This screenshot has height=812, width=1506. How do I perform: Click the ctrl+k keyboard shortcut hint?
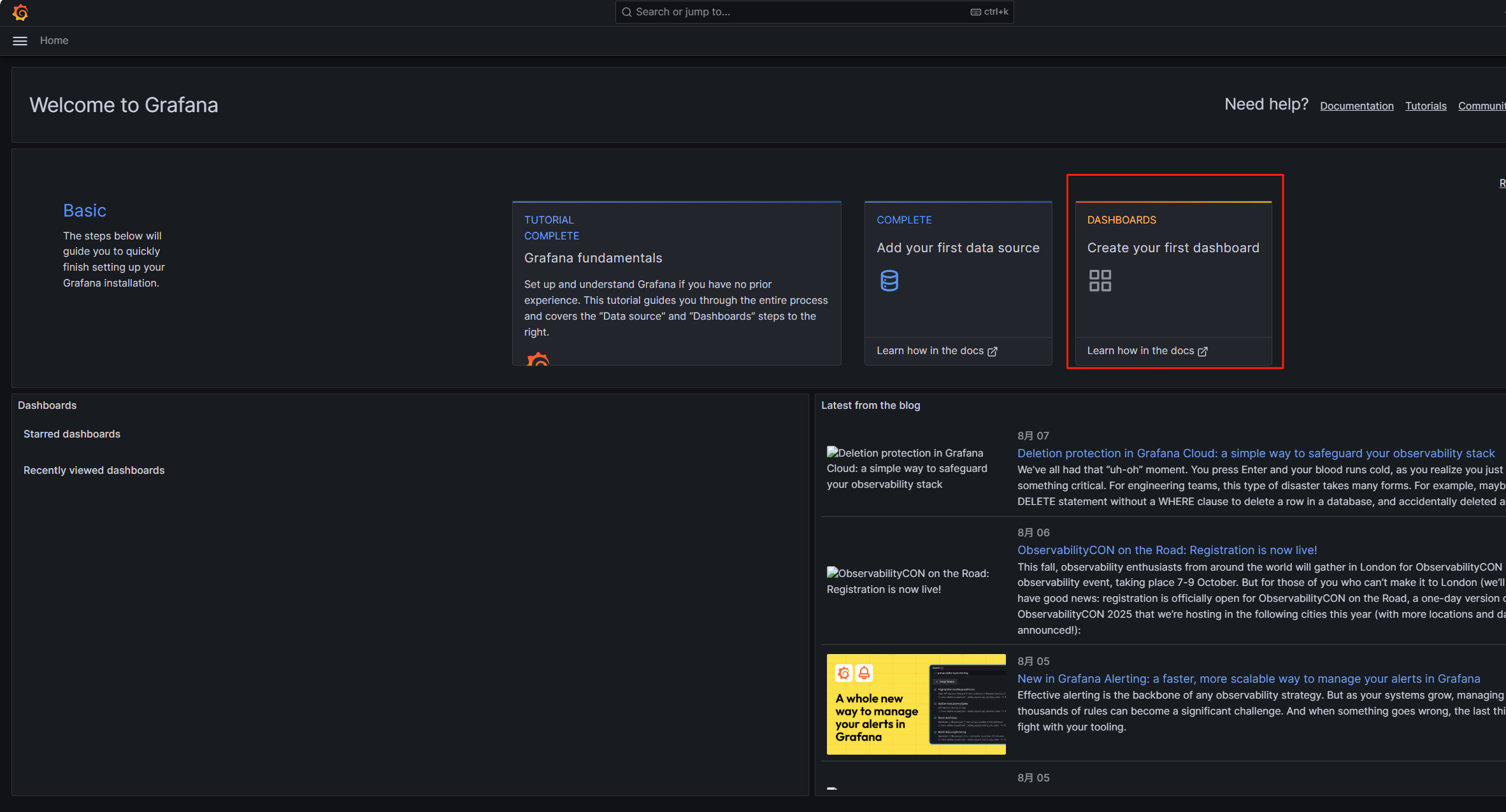989,12
